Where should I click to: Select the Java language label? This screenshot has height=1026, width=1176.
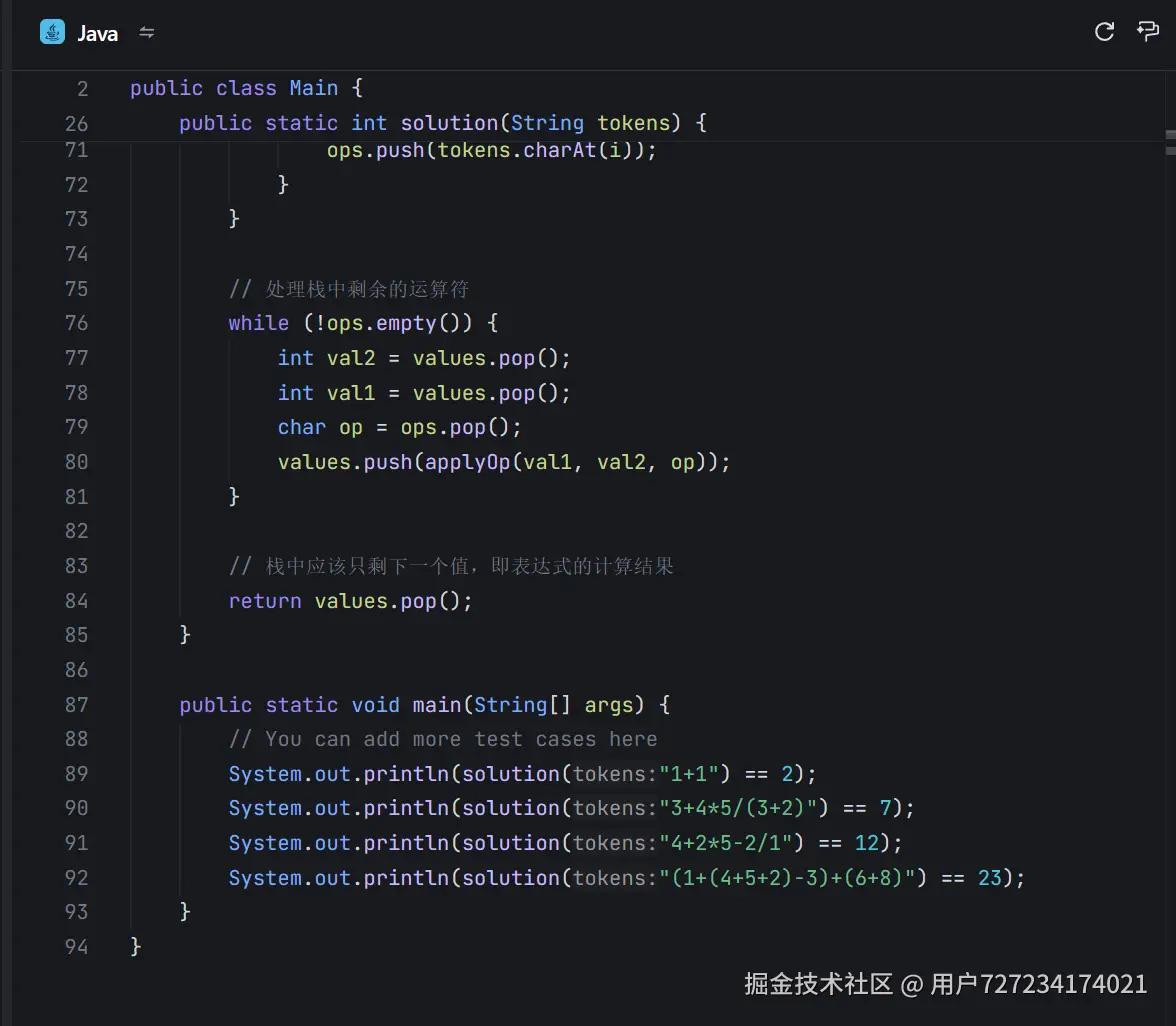click(x=98, y=34)
